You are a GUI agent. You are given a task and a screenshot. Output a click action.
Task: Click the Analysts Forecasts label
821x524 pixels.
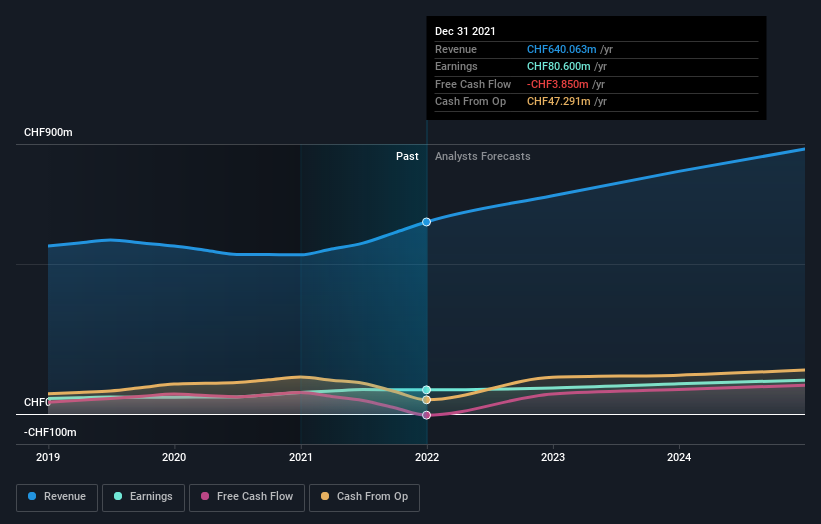483,157
